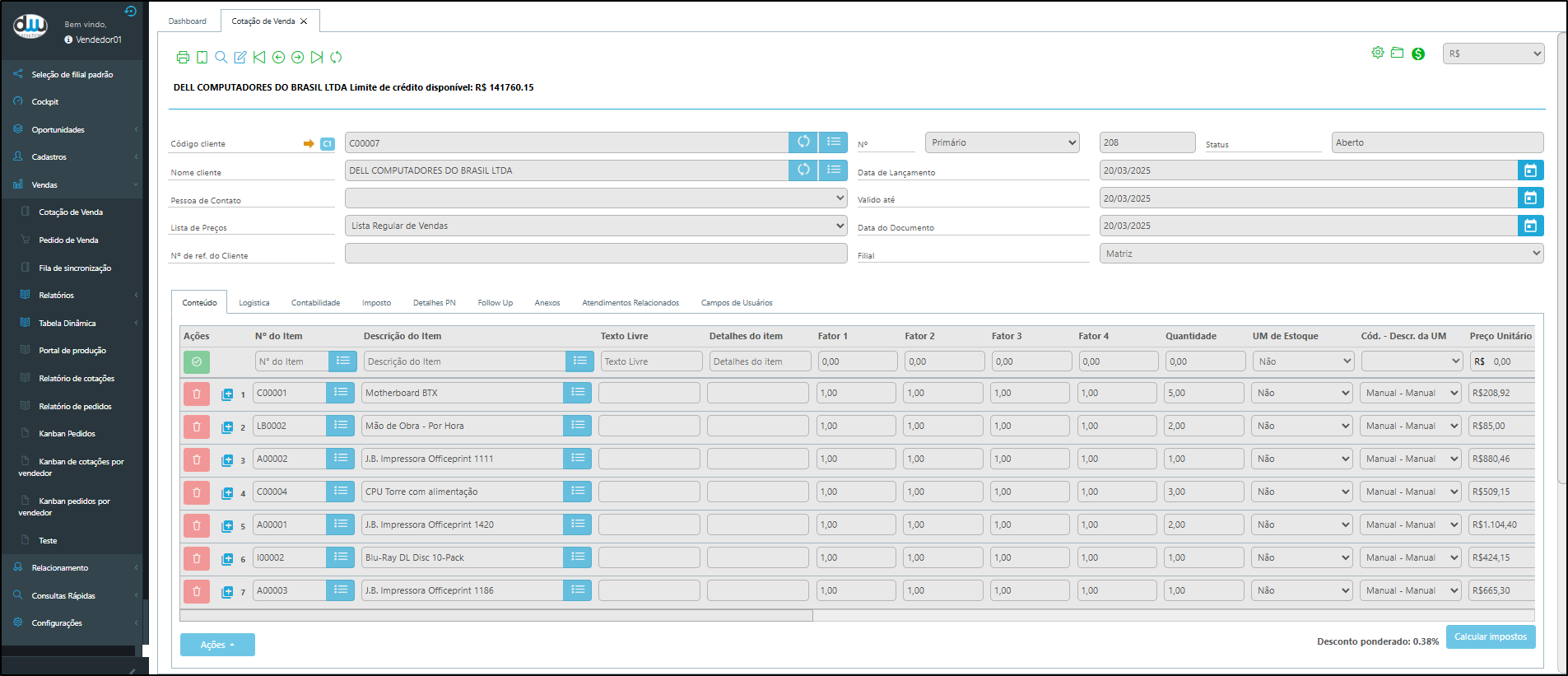The width and height of the screenshot is (1568, 676).
Task: Expand the Cadastros sidebar menu
Action: pos(72,156)
